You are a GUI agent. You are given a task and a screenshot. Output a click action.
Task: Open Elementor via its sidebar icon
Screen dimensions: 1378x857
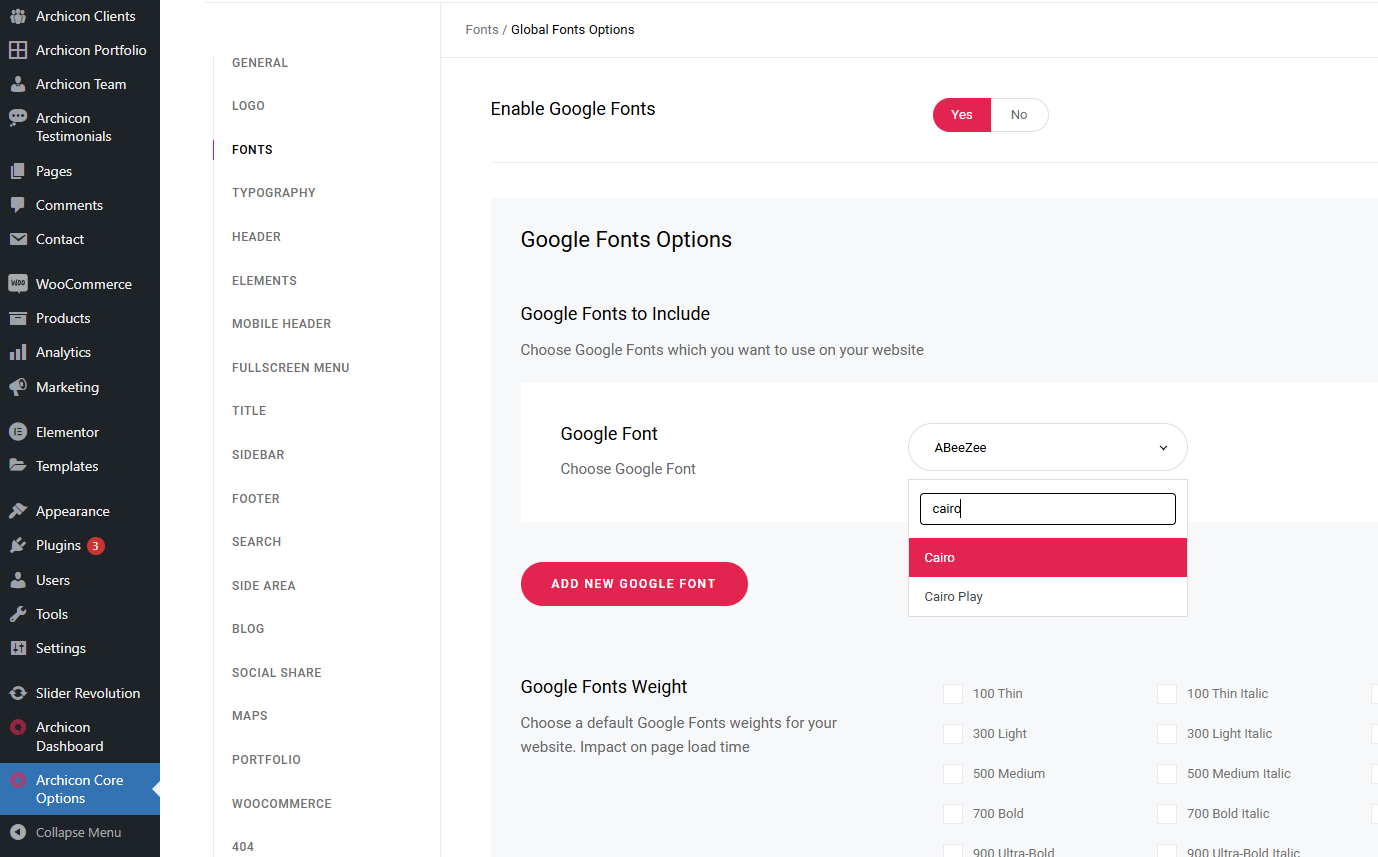18,432
